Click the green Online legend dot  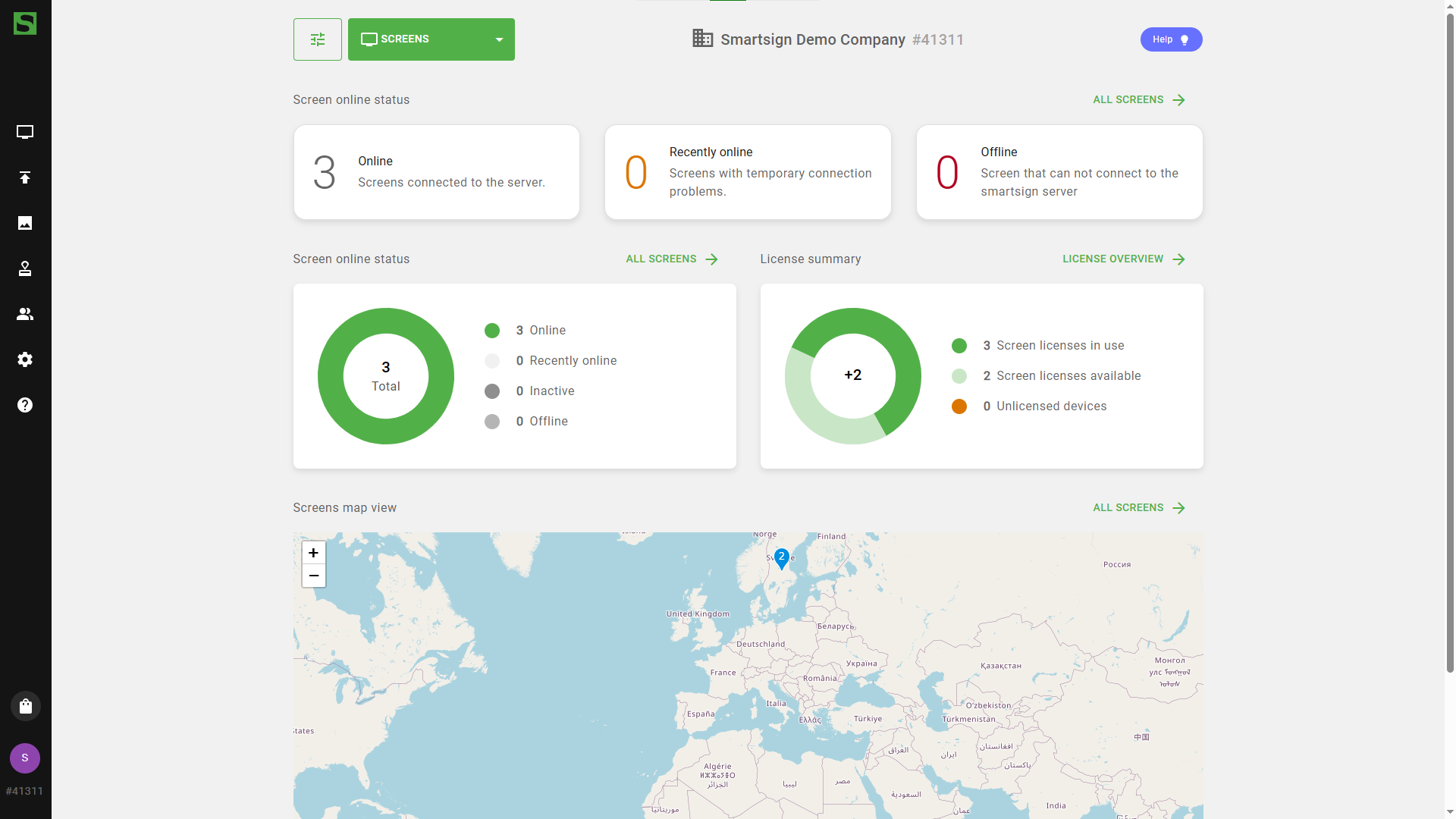(492, 331)
